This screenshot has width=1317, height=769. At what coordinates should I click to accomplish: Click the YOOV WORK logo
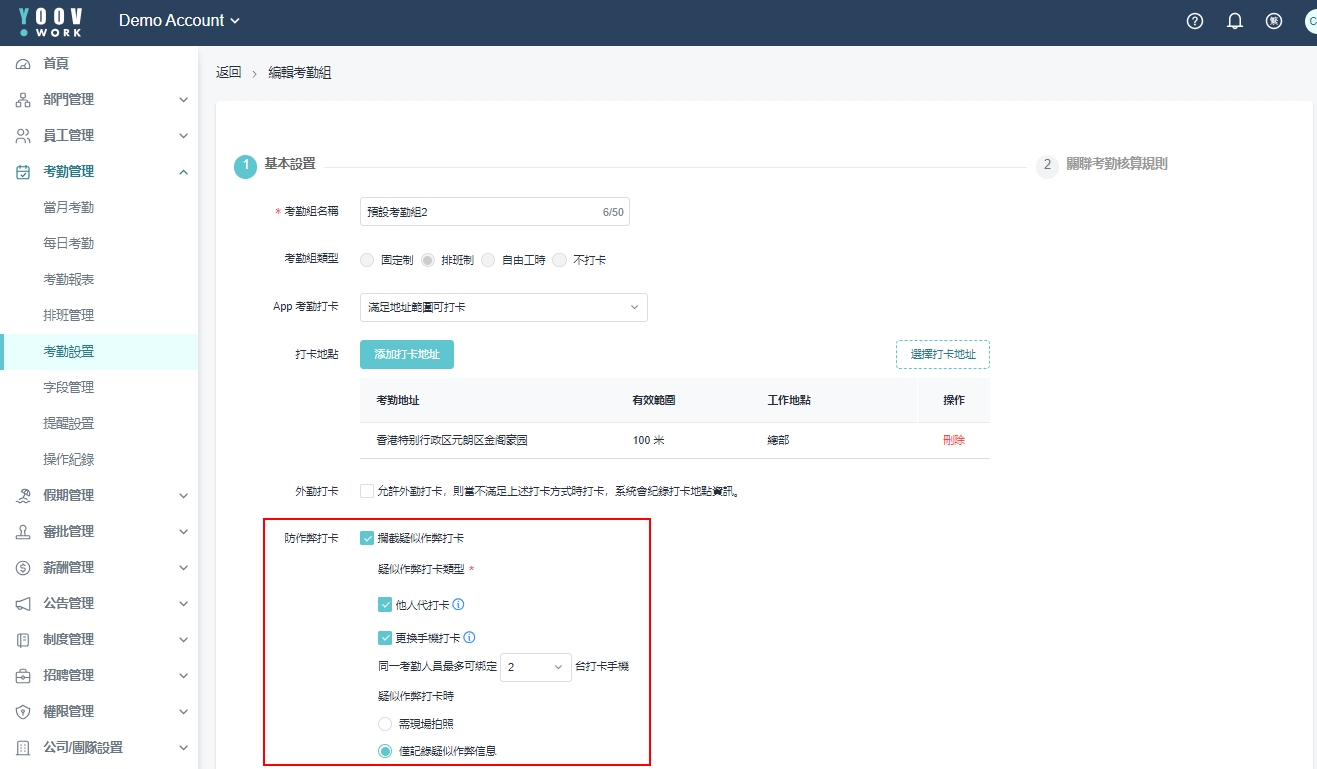tap(51, 22)
